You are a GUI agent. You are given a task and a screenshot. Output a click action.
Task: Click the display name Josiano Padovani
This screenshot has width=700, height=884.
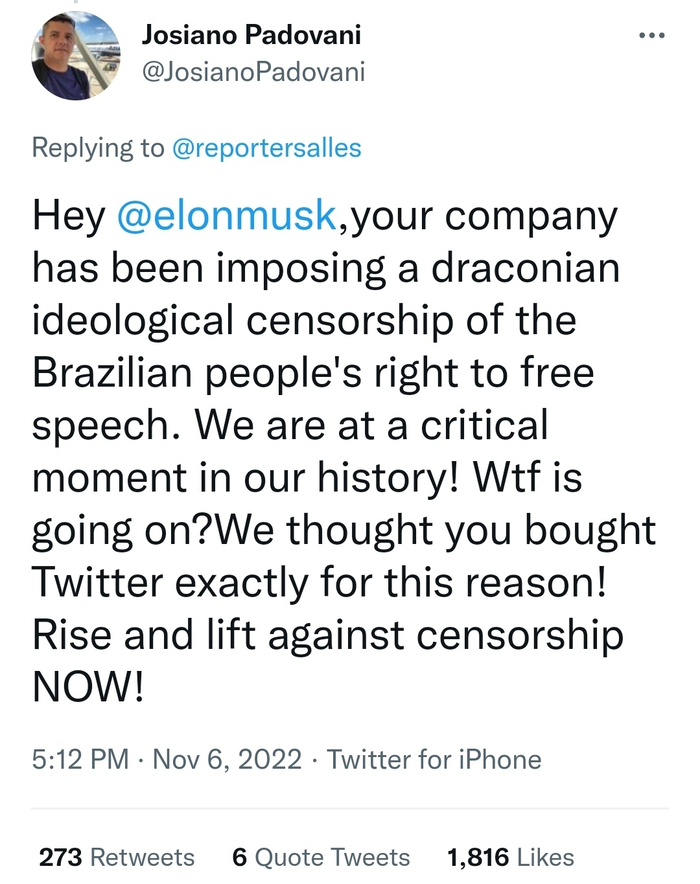(251, 36)
